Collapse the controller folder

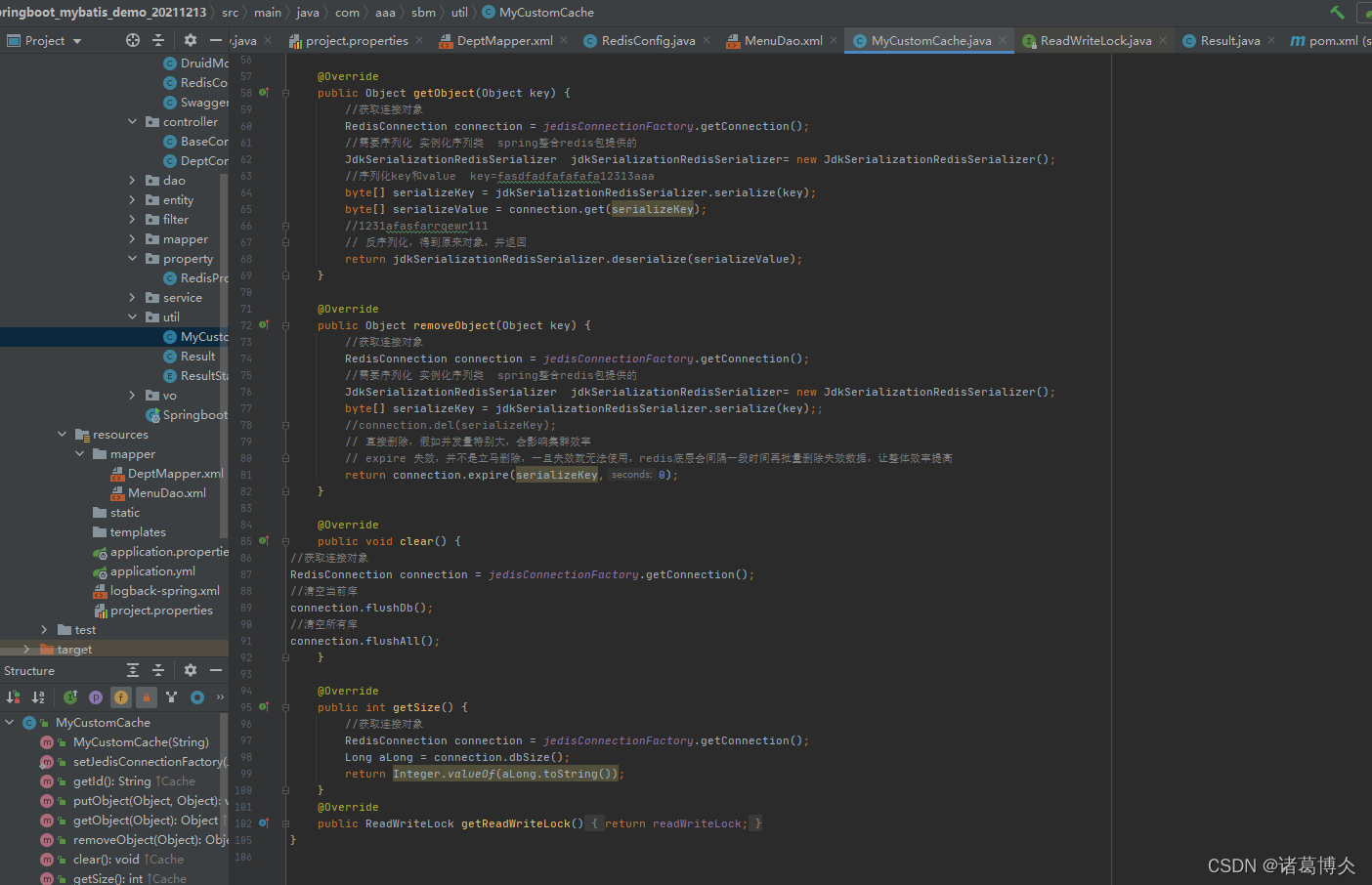[x=133, y=121]
